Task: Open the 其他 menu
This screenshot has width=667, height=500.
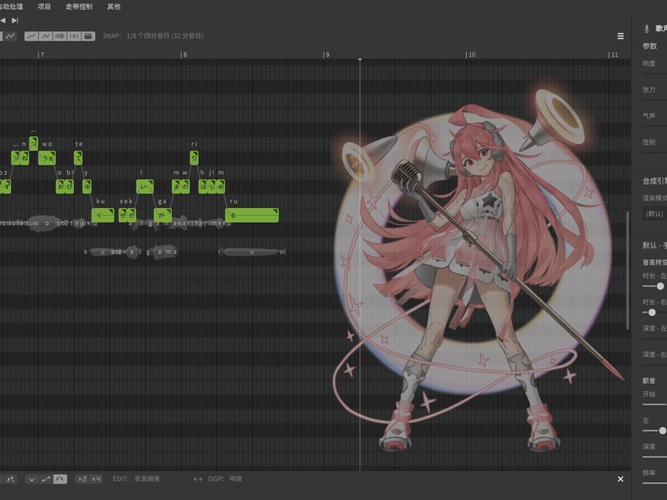Action: 114,7
